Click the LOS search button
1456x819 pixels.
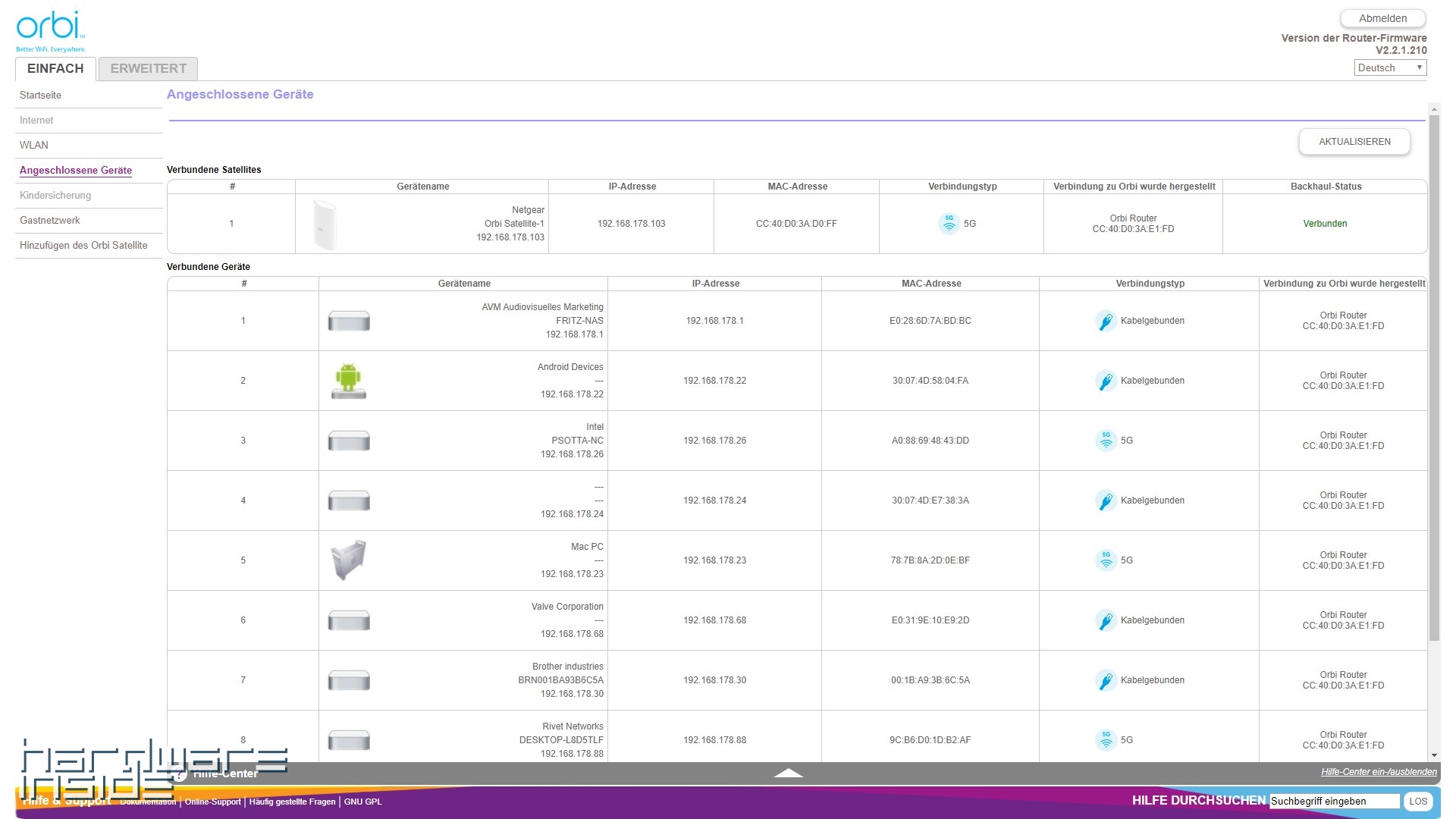tap(1418, 802)
